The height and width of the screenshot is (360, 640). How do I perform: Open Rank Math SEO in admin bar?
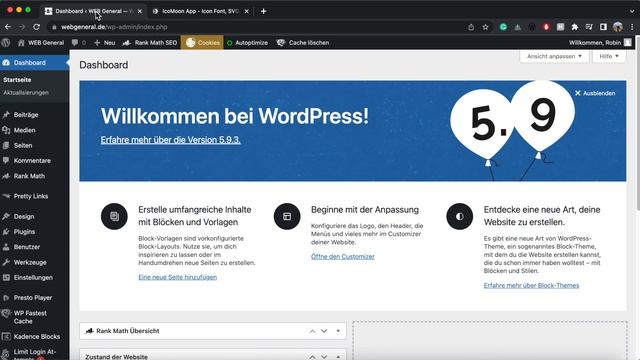click(x=150, y=42)
